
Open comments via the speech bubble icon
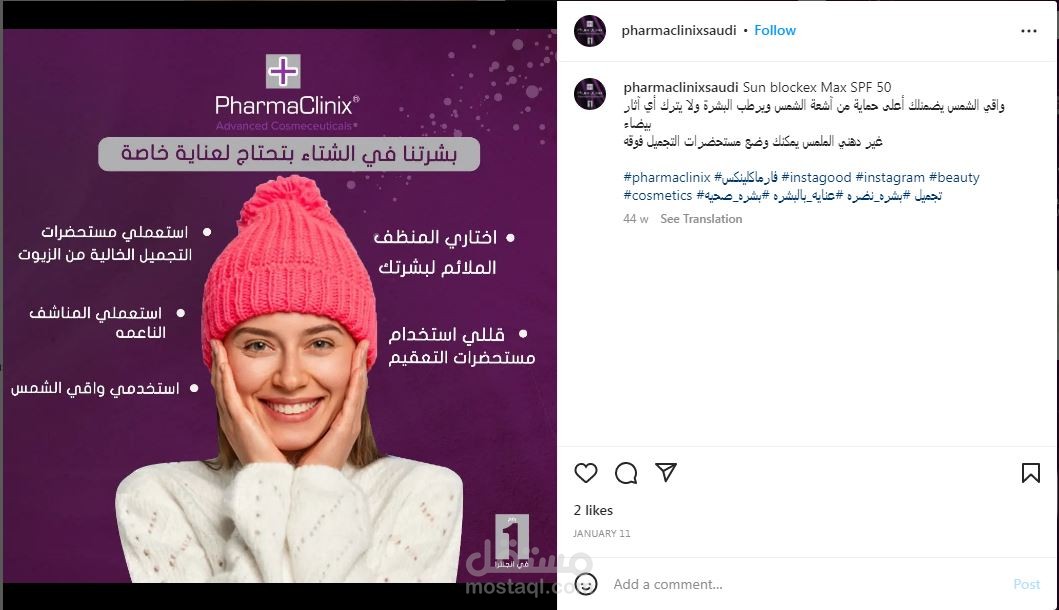(x=626, y=473)
